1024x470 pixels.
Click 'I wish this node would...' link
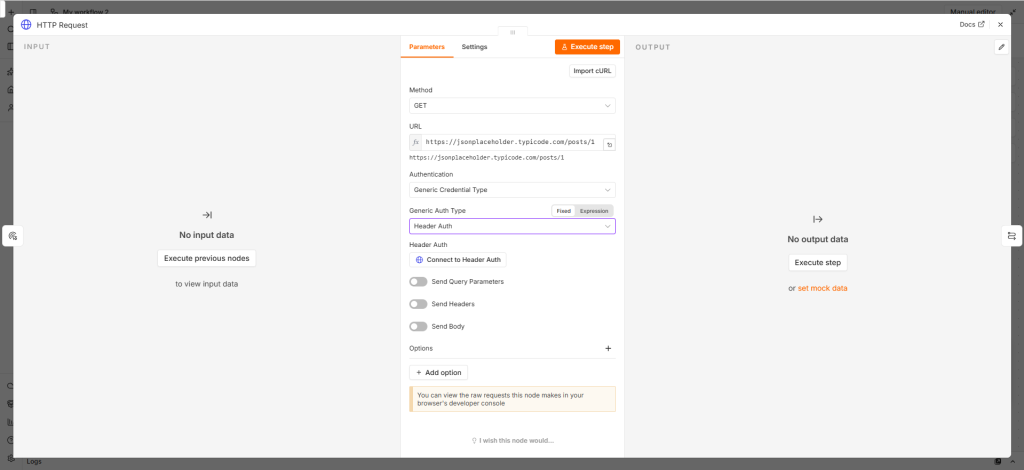513,441
